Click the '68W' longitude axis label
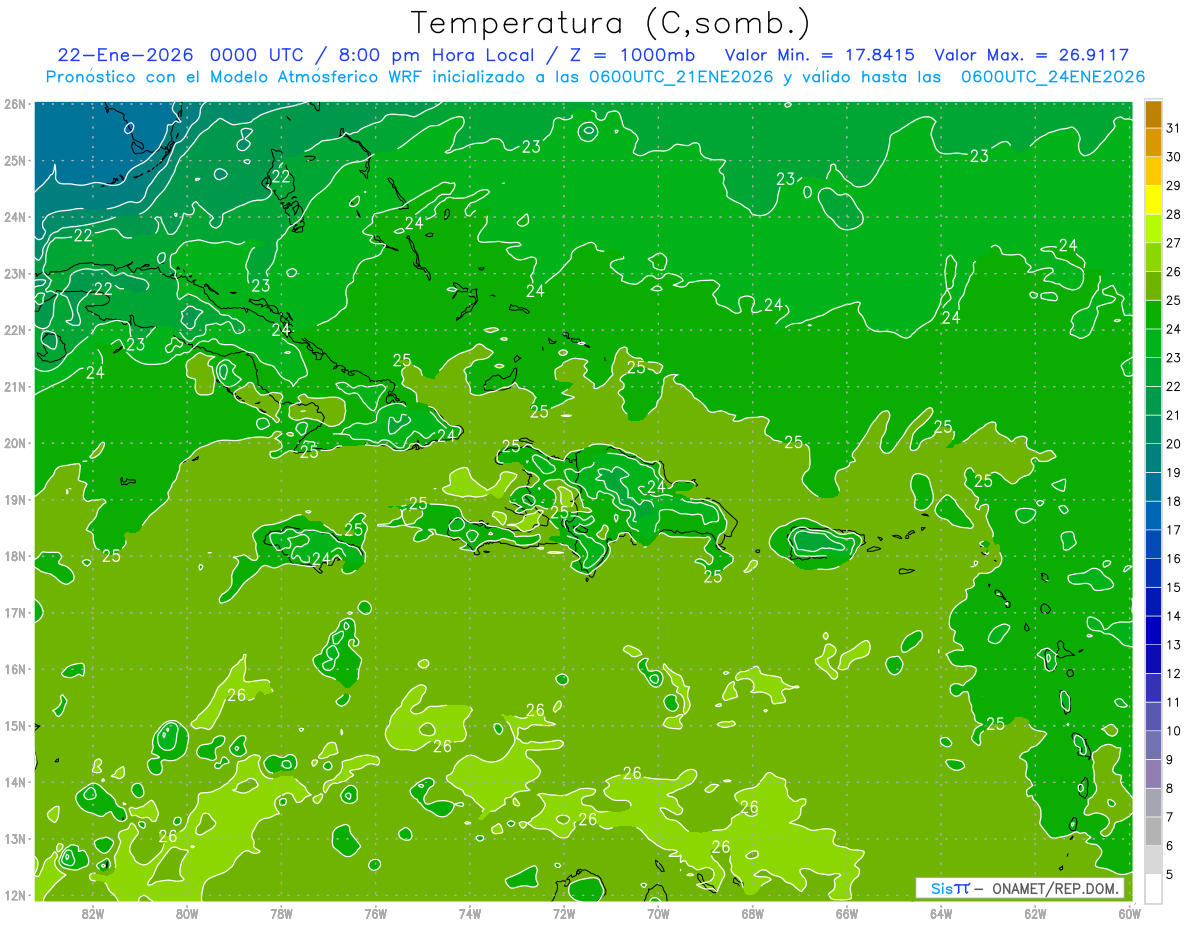This screenshot has height=927, width=1200. point(752,913)
